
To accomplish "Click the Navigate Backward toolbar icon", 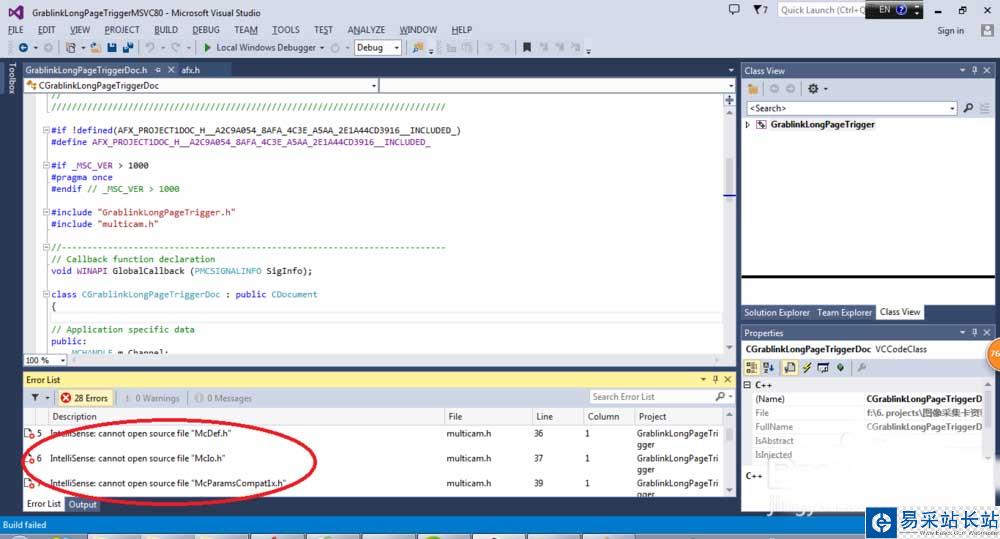I will pos(24,47).
